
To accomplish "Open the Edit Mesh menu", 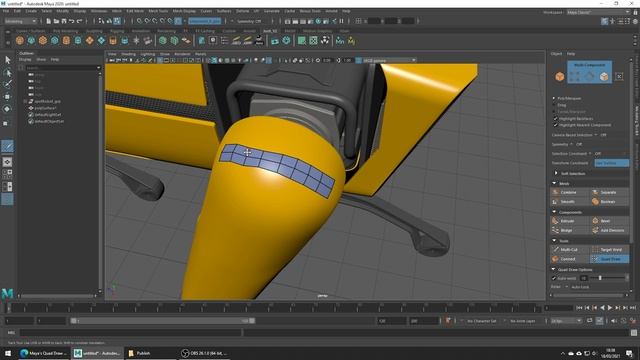I will [135, 11].
